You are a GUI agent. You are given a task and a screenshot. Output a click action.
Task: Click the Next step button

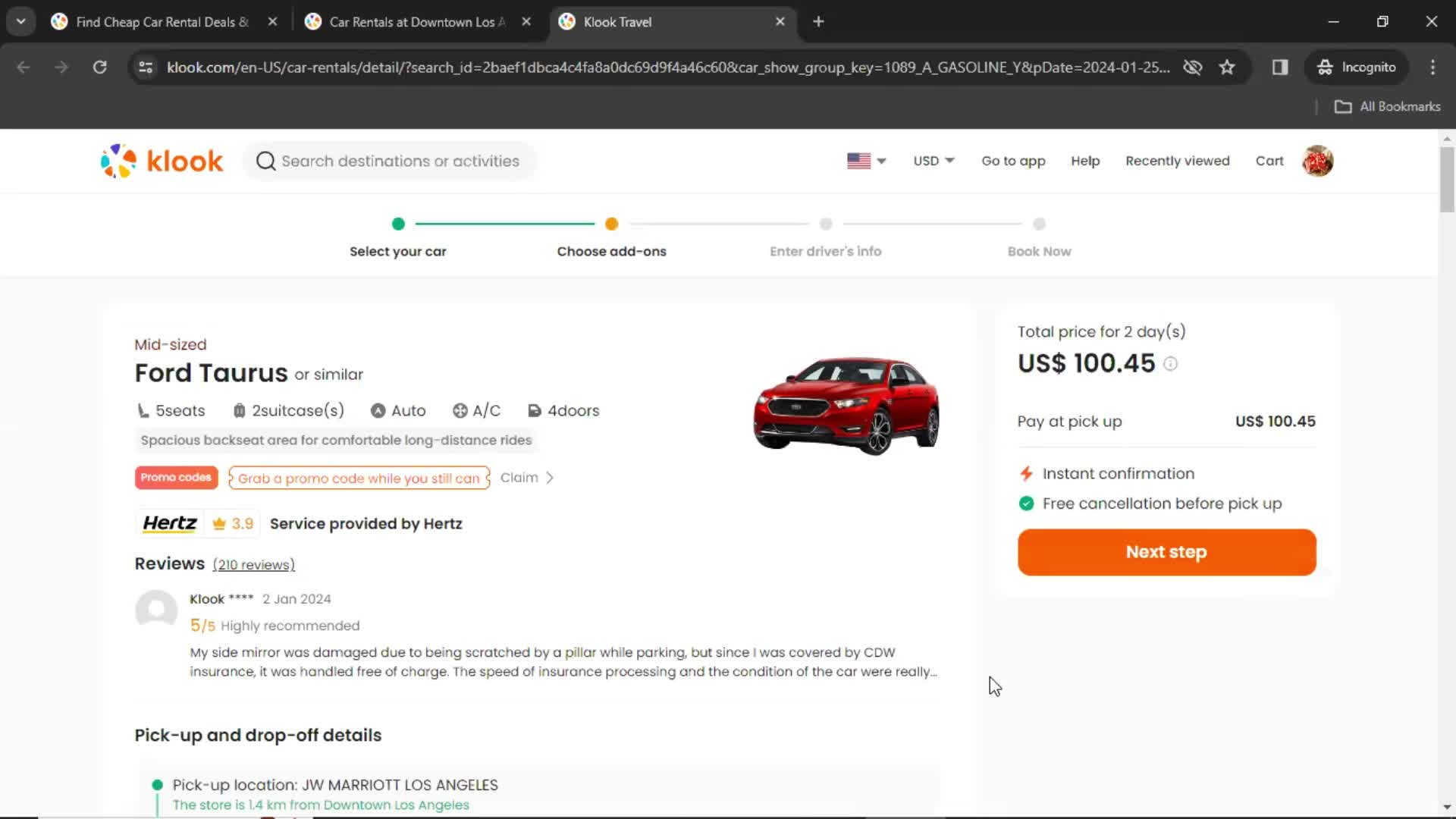tap(1166, 552)
